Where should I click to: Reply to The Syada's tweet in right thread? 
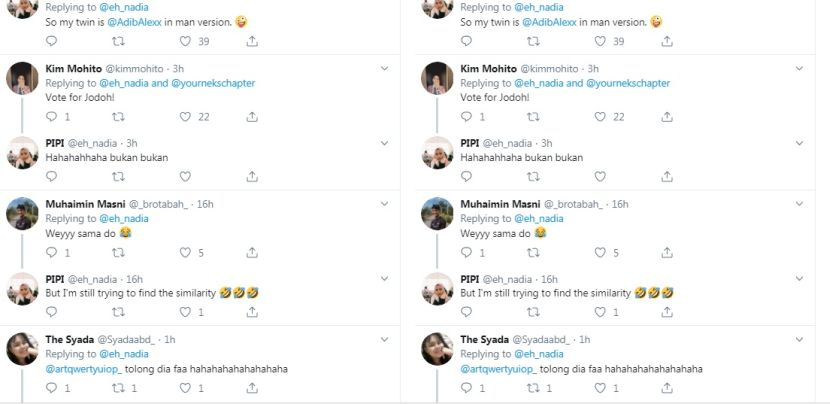point(467,389)
